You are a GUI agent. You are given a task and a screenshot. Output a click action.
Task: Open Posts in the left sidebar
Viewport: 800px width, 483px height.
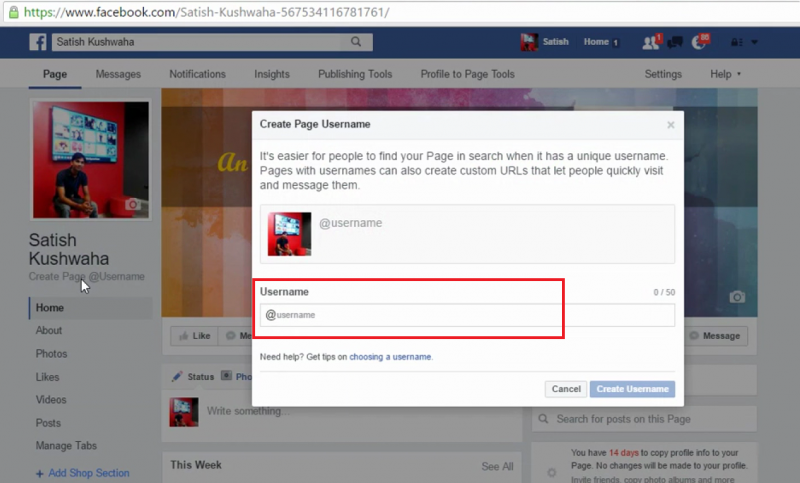pyautogui.click(x=48, y=423)
